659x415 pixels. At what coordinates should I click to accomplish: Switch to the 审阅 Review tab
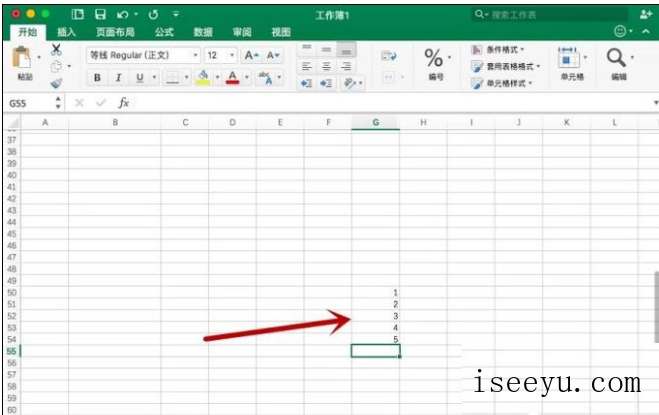242,32
